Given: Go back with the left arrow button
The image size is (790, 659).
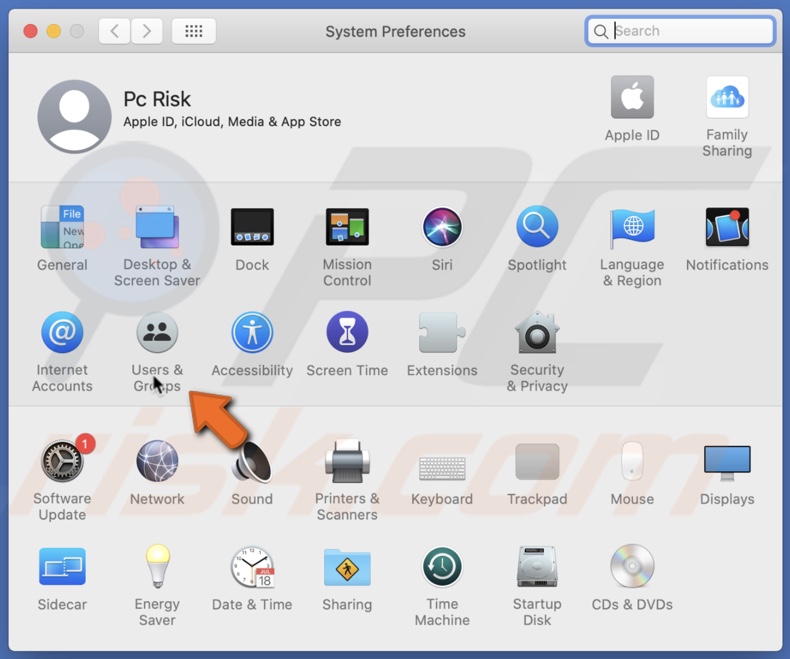Looking at the screenshot, I should coord(114,31).
